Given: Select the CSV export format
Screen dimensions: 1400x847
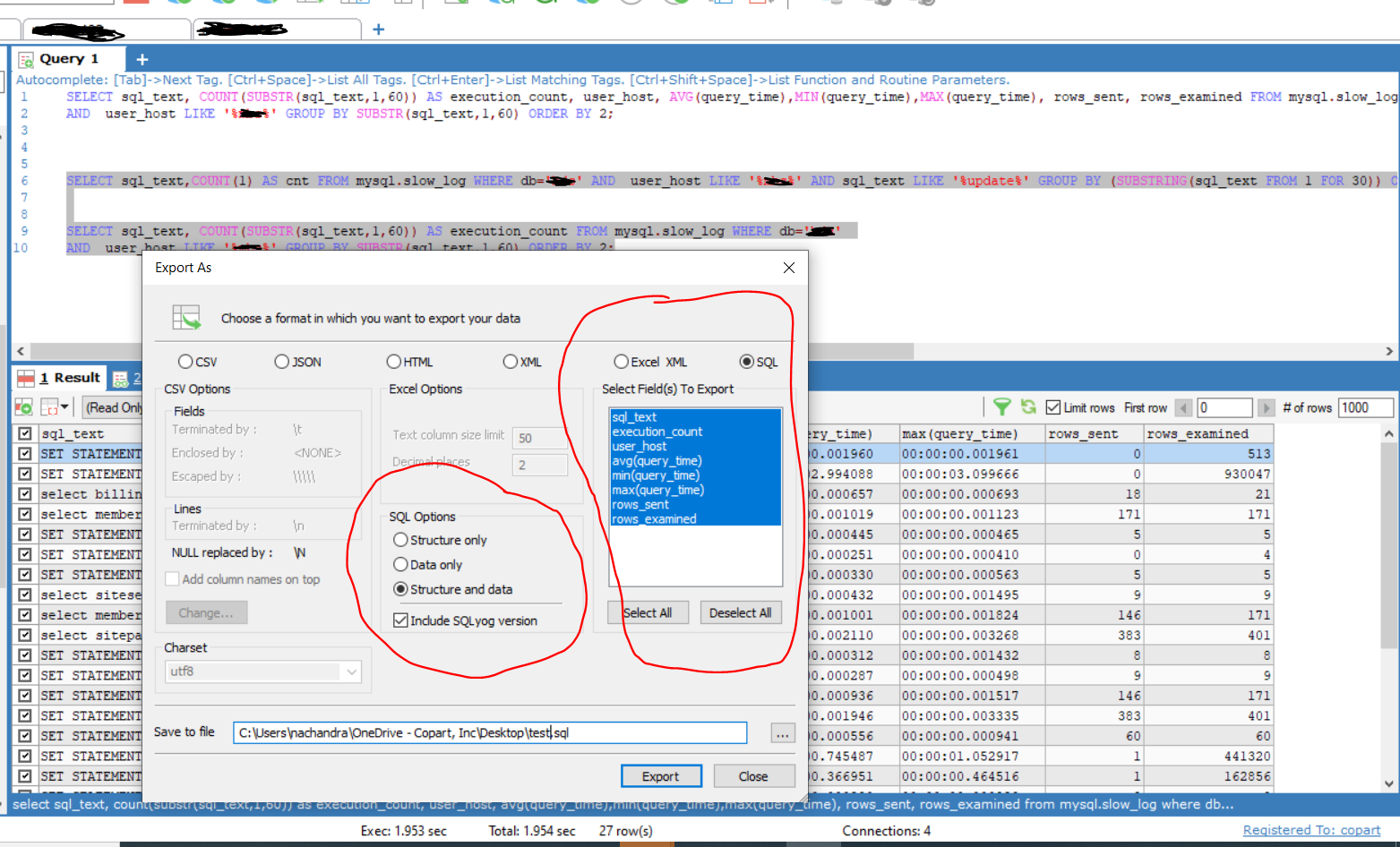Looking at the screenshot, I should click(x=185, y=362).
